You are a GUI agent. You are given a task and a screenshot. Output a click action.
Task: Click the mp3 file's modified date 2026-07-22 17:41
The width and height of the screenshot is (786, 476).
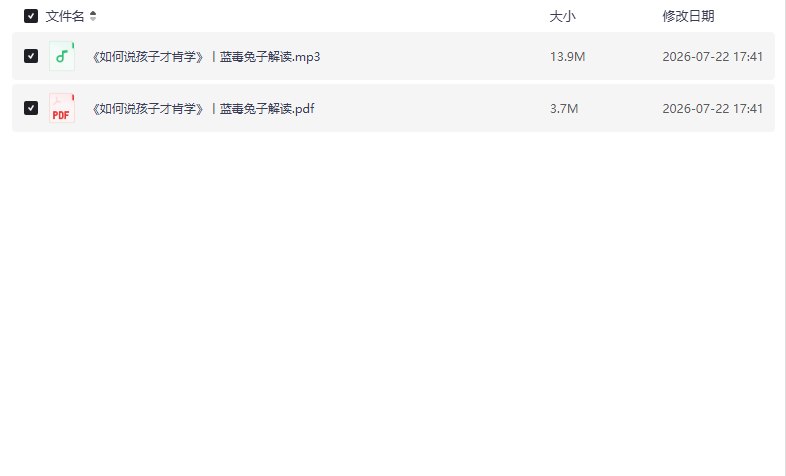coord(713,57)
